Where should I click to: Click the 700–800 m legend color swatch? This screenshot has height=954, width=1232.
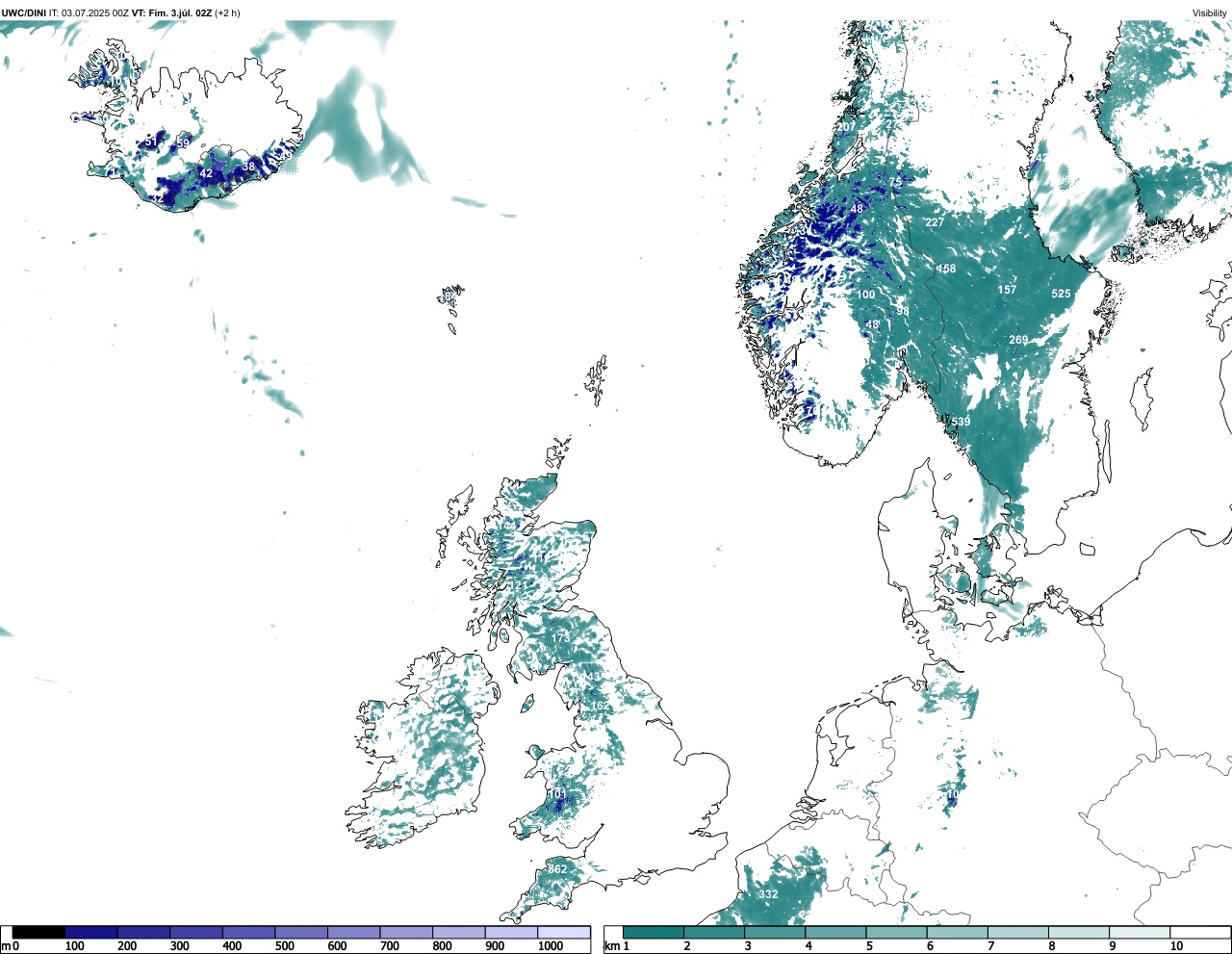coord(406,932)
